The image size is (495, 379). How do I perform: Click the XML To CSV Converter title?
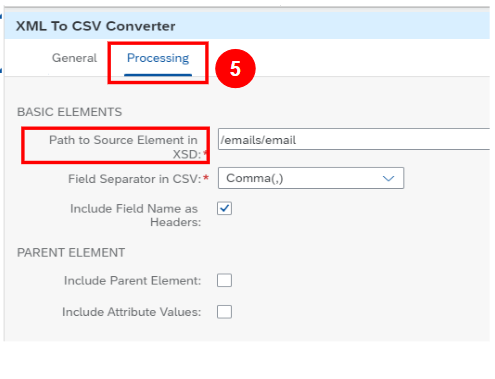(x=96, y=26)
